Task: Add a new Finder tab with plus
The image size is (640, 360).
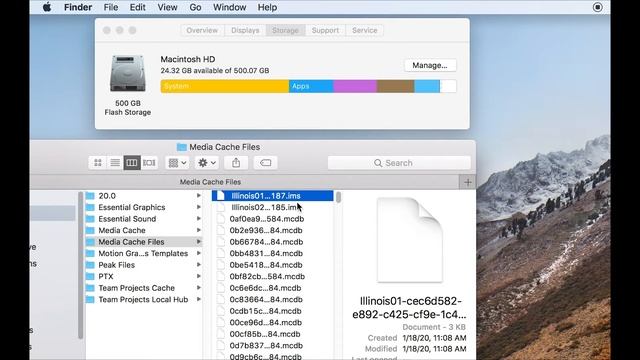Action: 468,182
